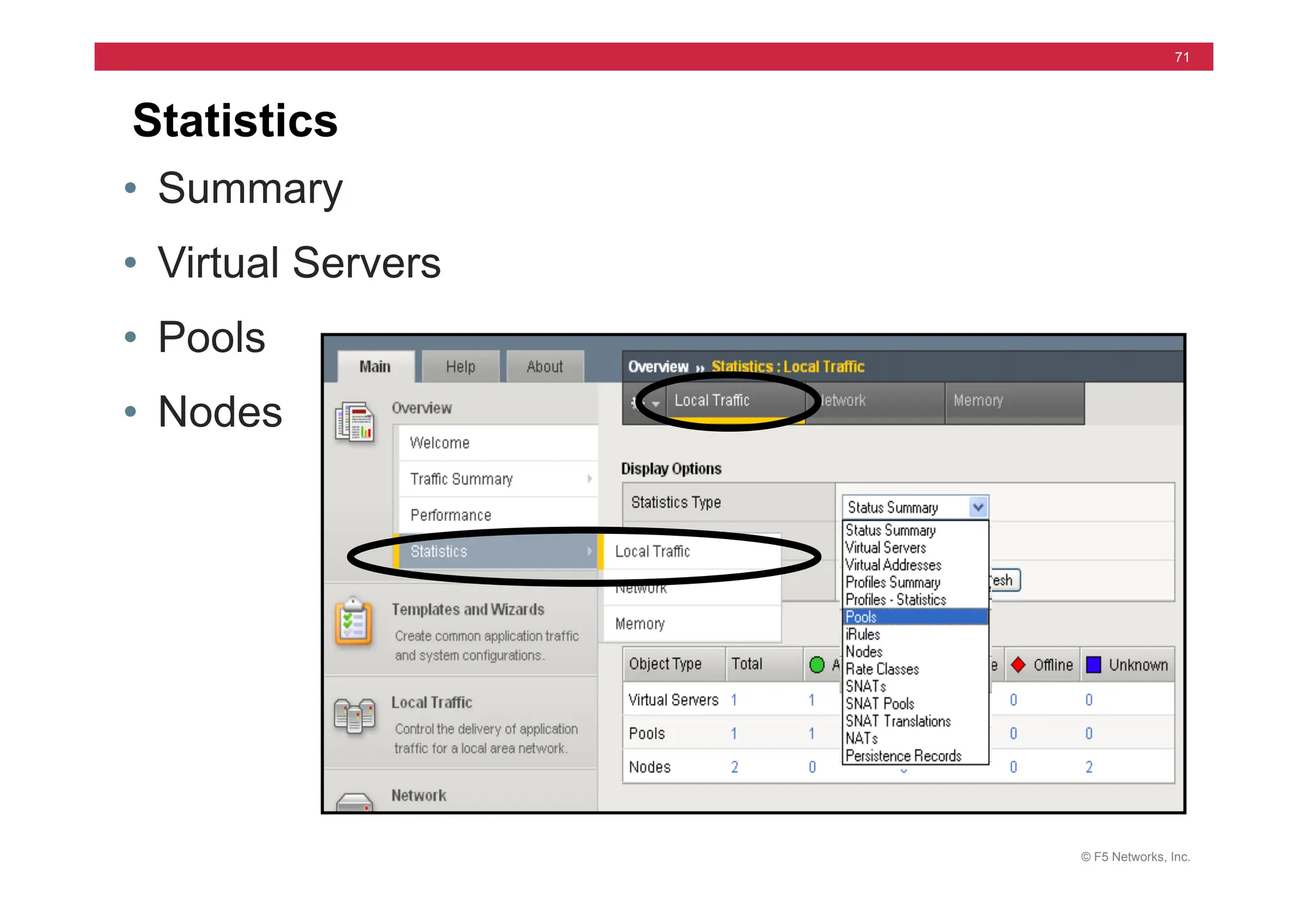The image size is (1308, 924).
Task: Click the blue Unknown square icon
Action: 1093,665
